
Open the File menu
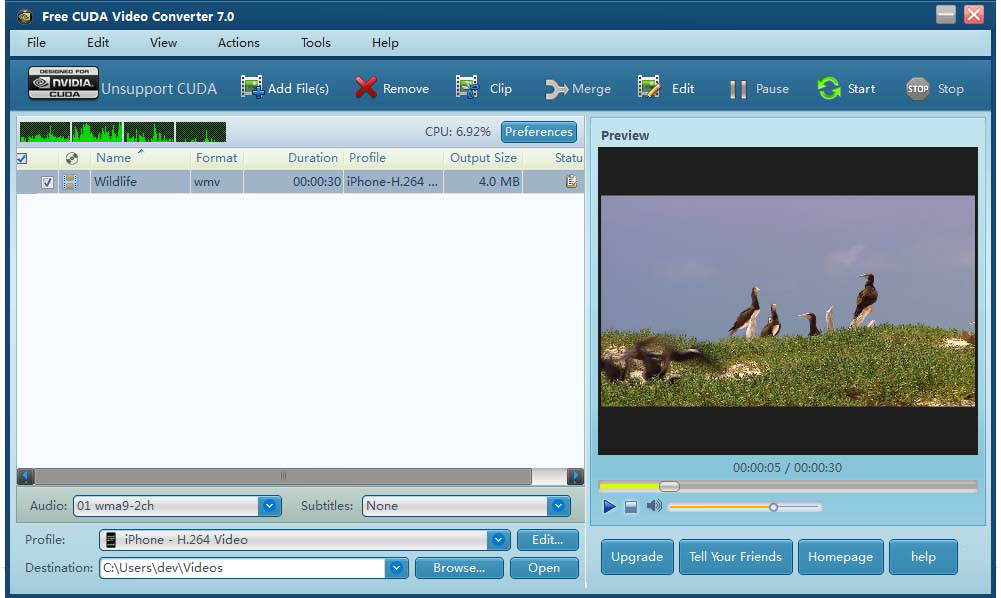coord(36,43)
